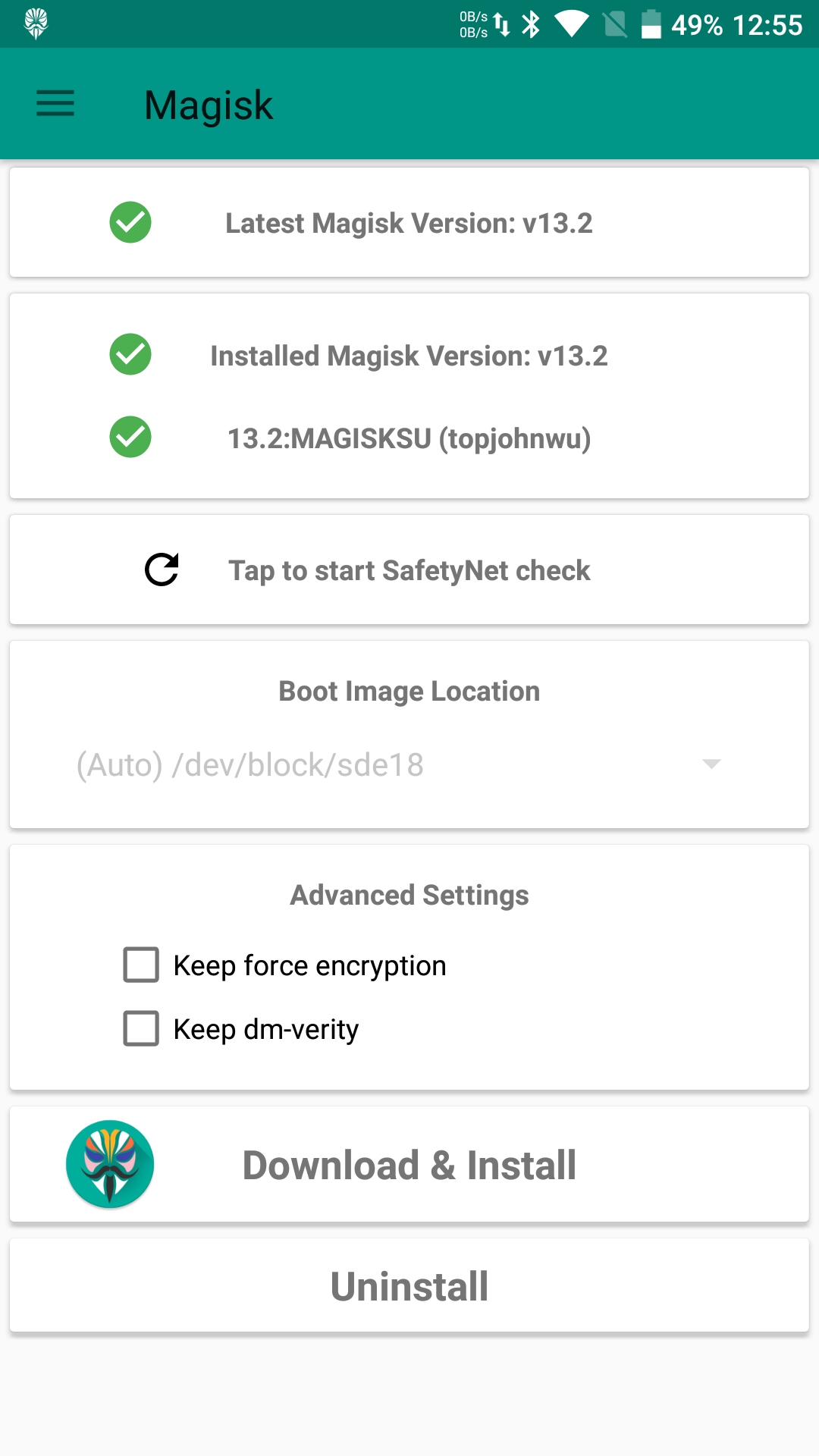Image resolution: width=819 pixels, height=1456 pixels.
Task: Tap green checkmark beside Latest Magisk Version
Action: point(130,223)
